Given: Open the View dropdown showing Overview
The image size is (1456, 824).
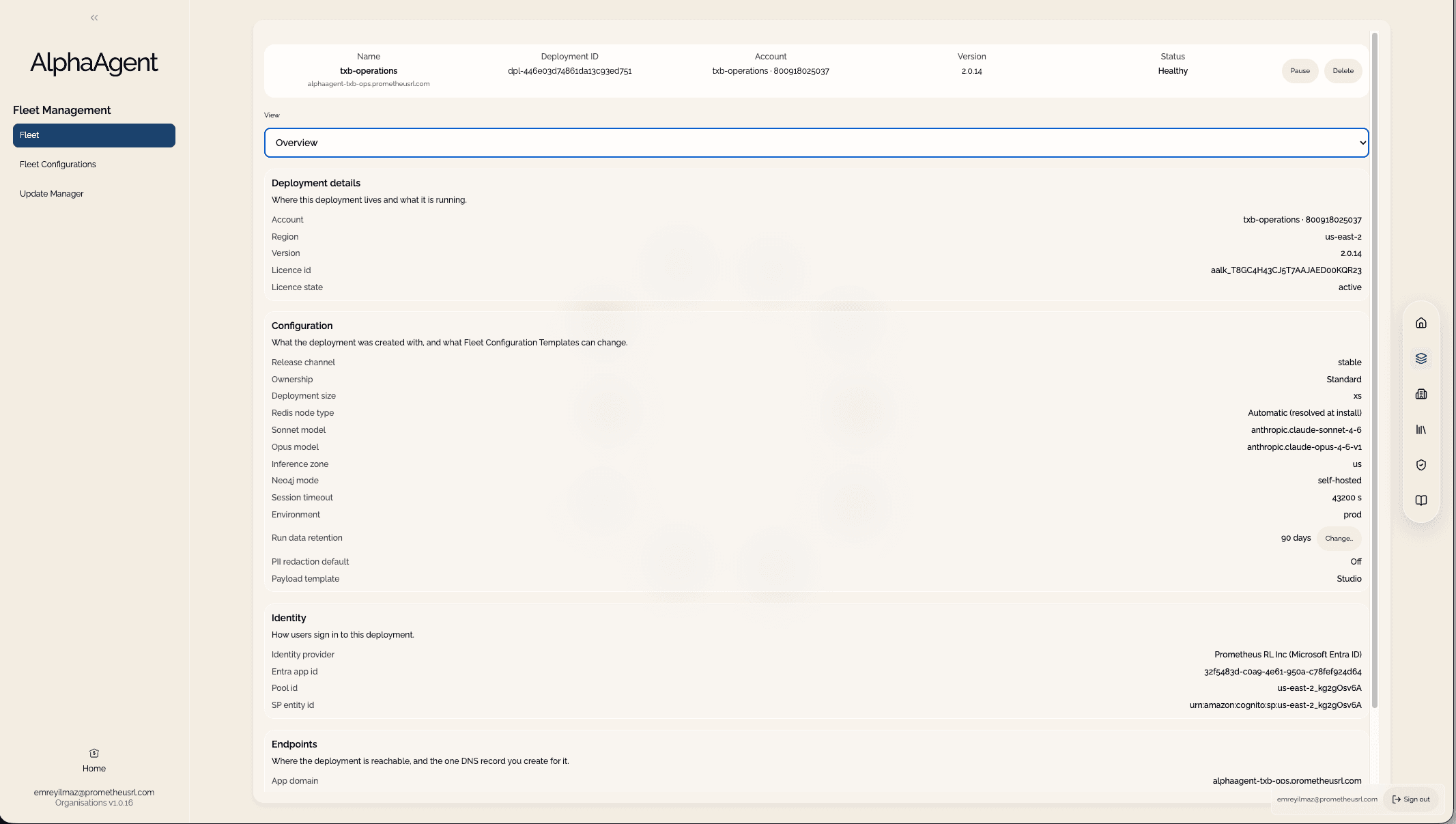Looking at the screenshot, I should (816, 143).
